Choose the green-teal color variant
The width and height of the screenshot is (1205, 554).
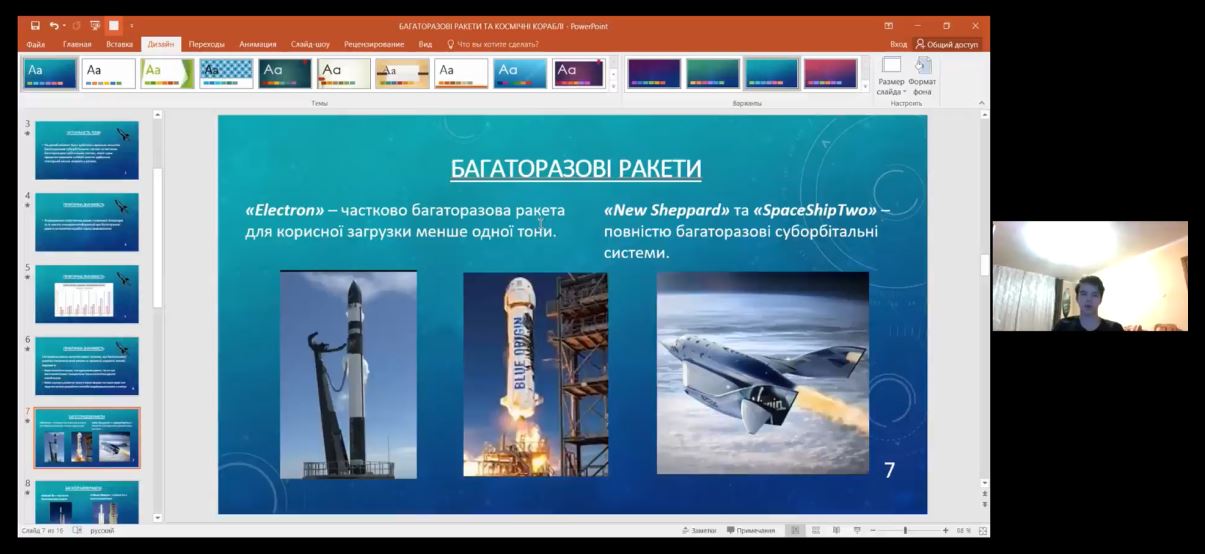tap(713, 74)
